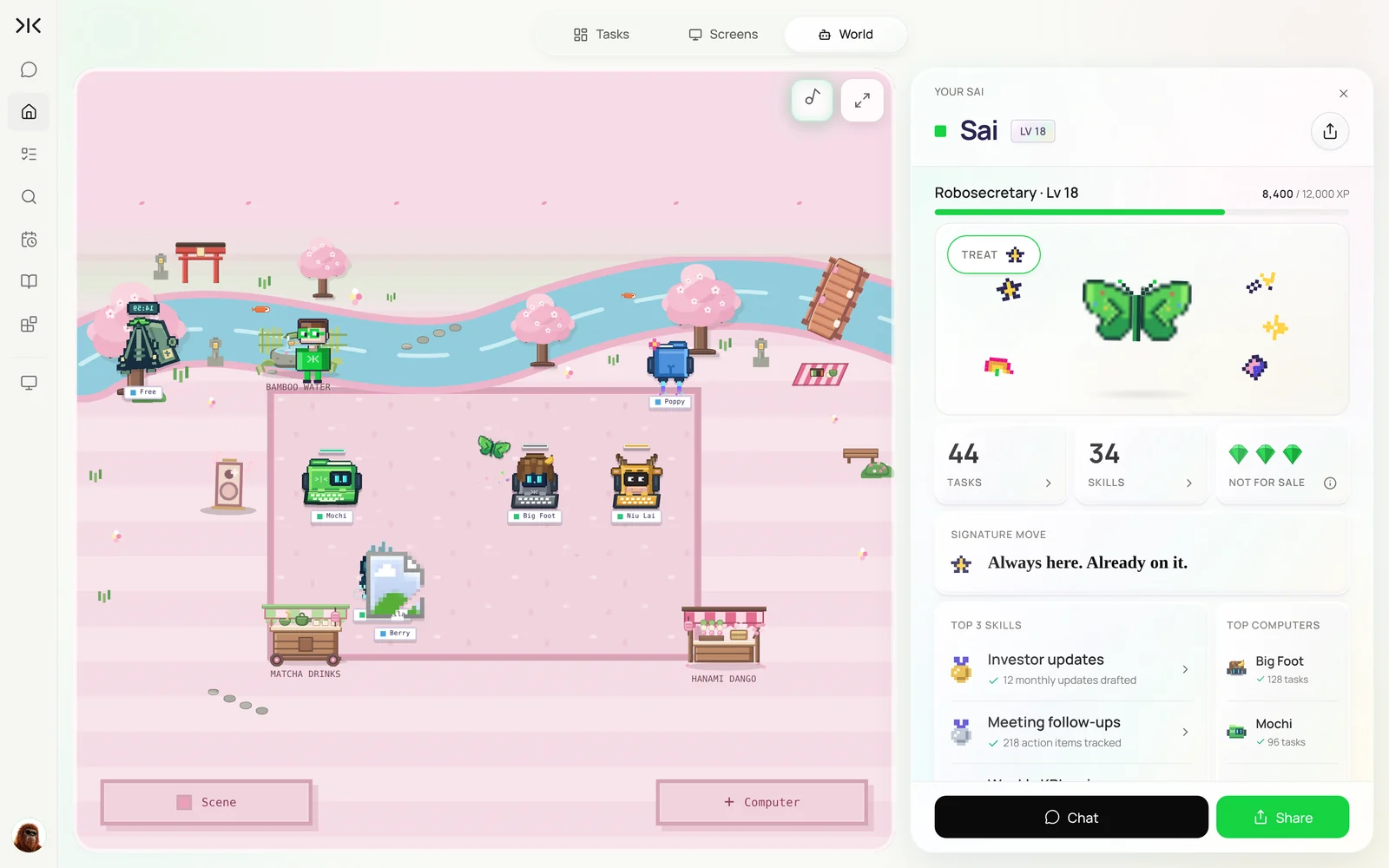Click the green Share button

tap(1282, 817)
